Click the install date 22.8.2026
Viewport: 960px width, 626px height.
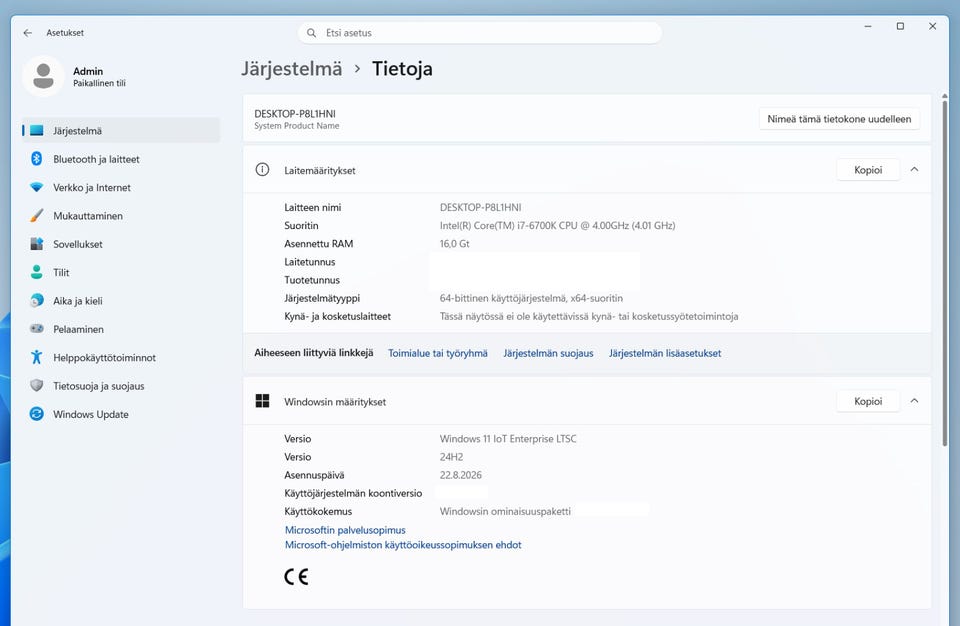(460, 475)
